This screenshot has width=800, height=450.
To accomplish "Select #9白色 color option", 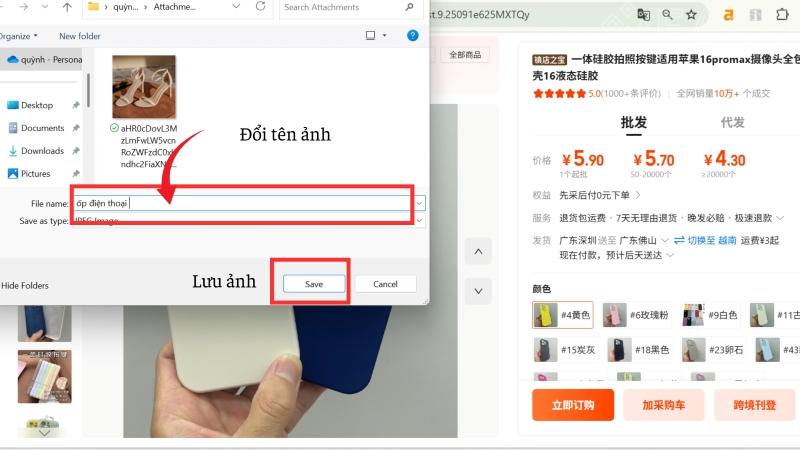I will [711, 315].
